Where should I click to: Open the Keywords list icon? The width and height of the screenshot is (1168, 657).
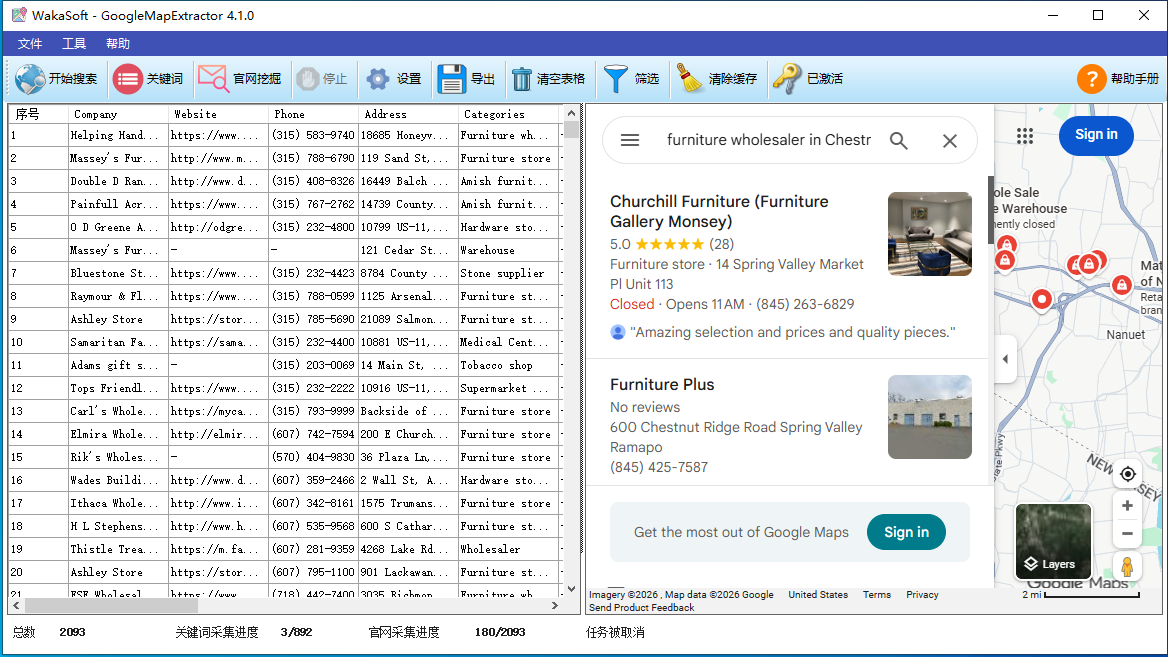point(128,79)
